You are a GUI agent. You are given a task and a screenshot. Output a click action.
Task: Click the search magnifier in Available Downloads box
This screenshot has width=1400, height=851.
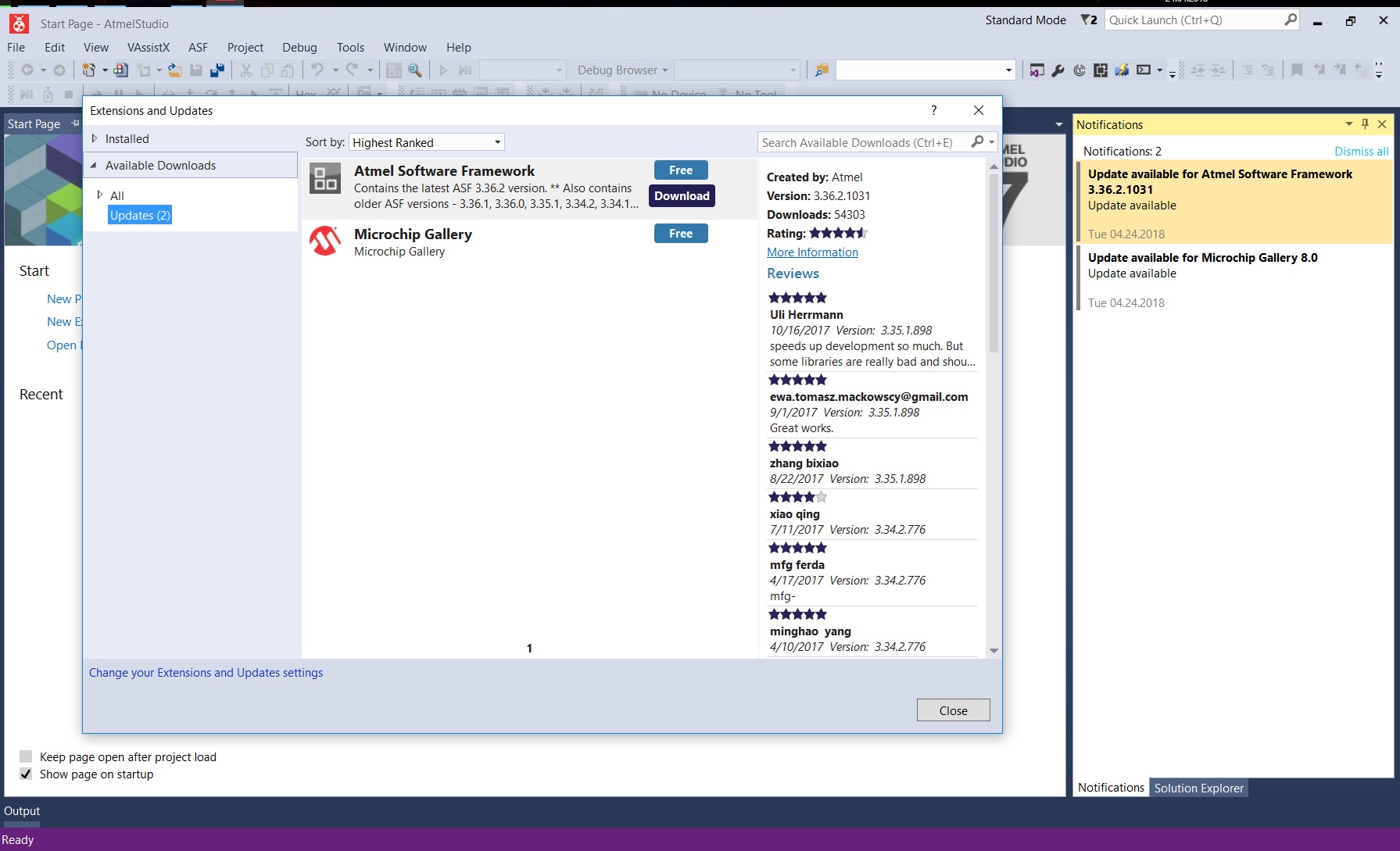pos(977,141)
